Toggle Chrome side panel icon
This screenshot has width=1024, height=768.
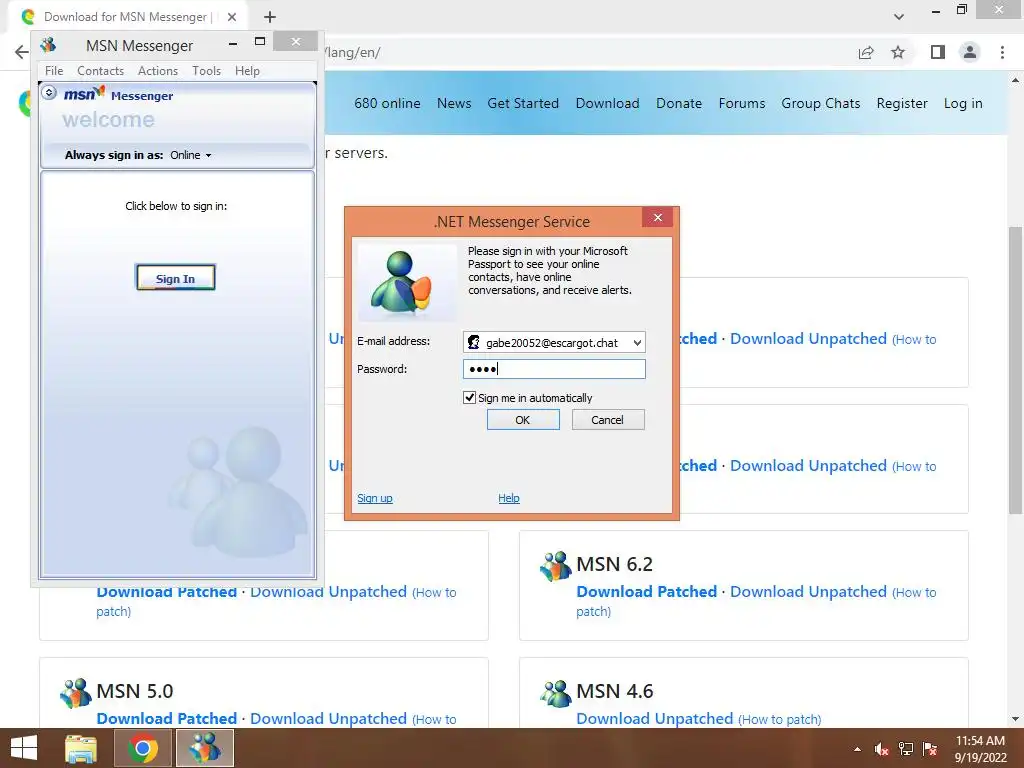[938, 52]
